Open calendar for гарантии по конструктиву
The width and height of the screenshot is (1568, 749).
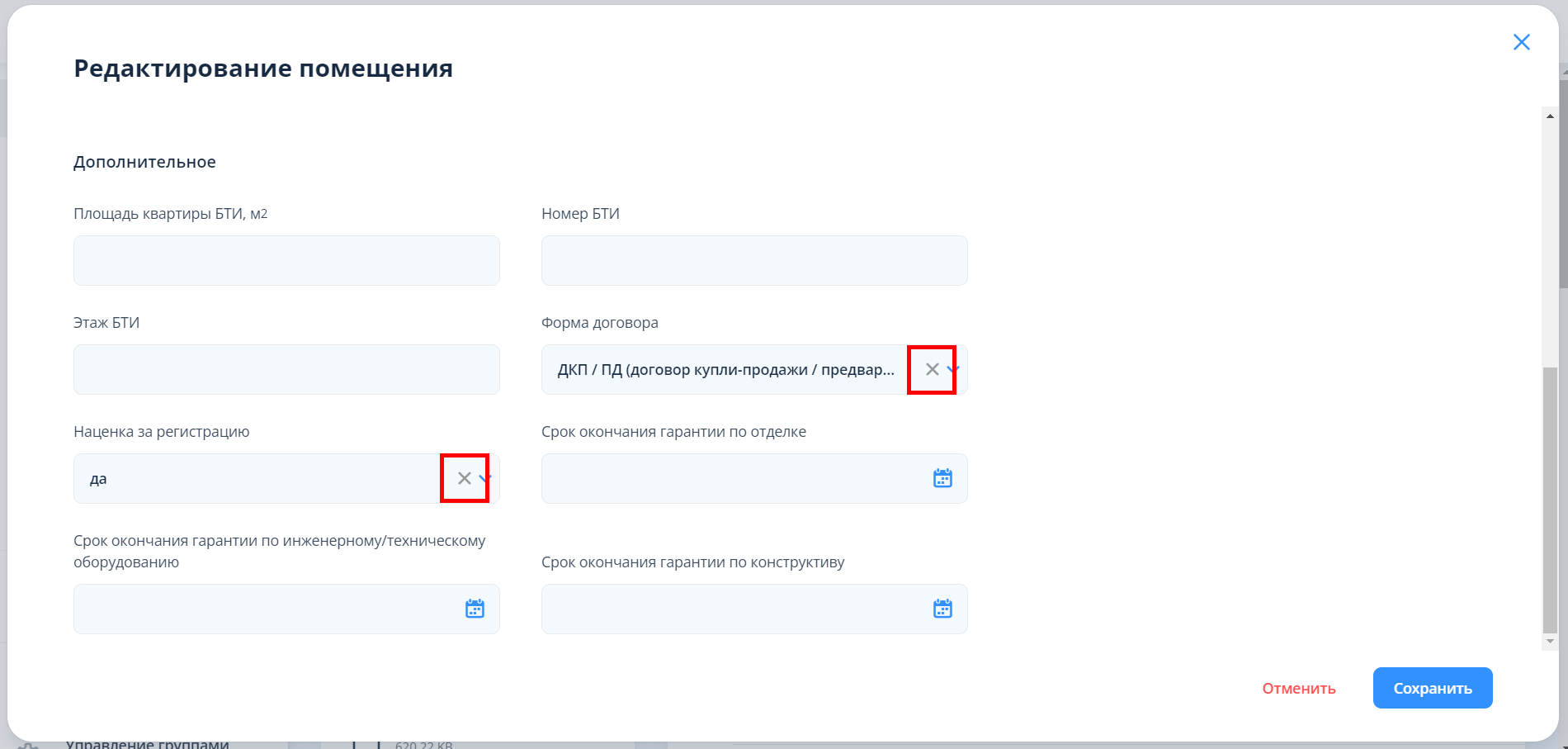942,609
